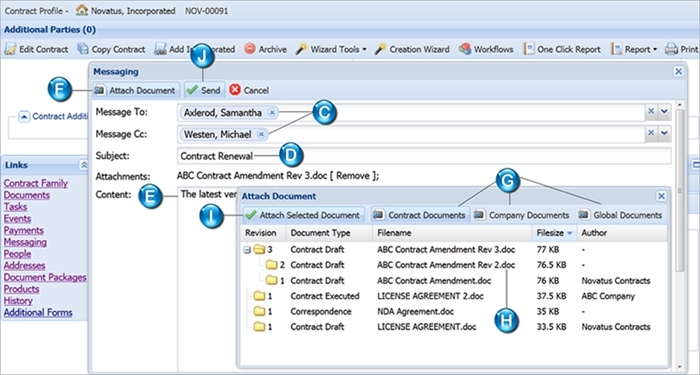Cancel the message via red X icon
Image resolution: width=700 pixels, height=375 pixels.
249,90
